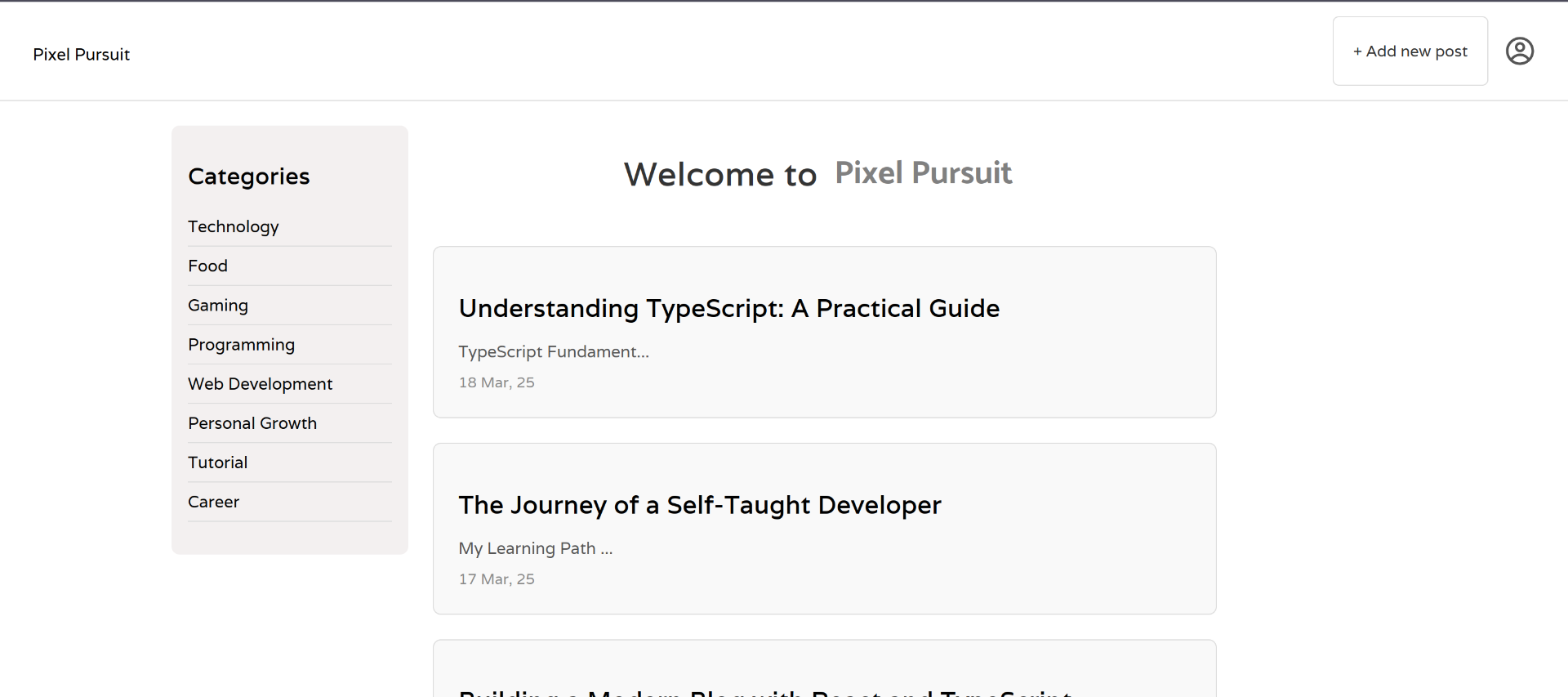The height and width of the screenshot is (697, 1568).
Task: Go to Pixel Pursuit home logo
Action: (81, 55)
